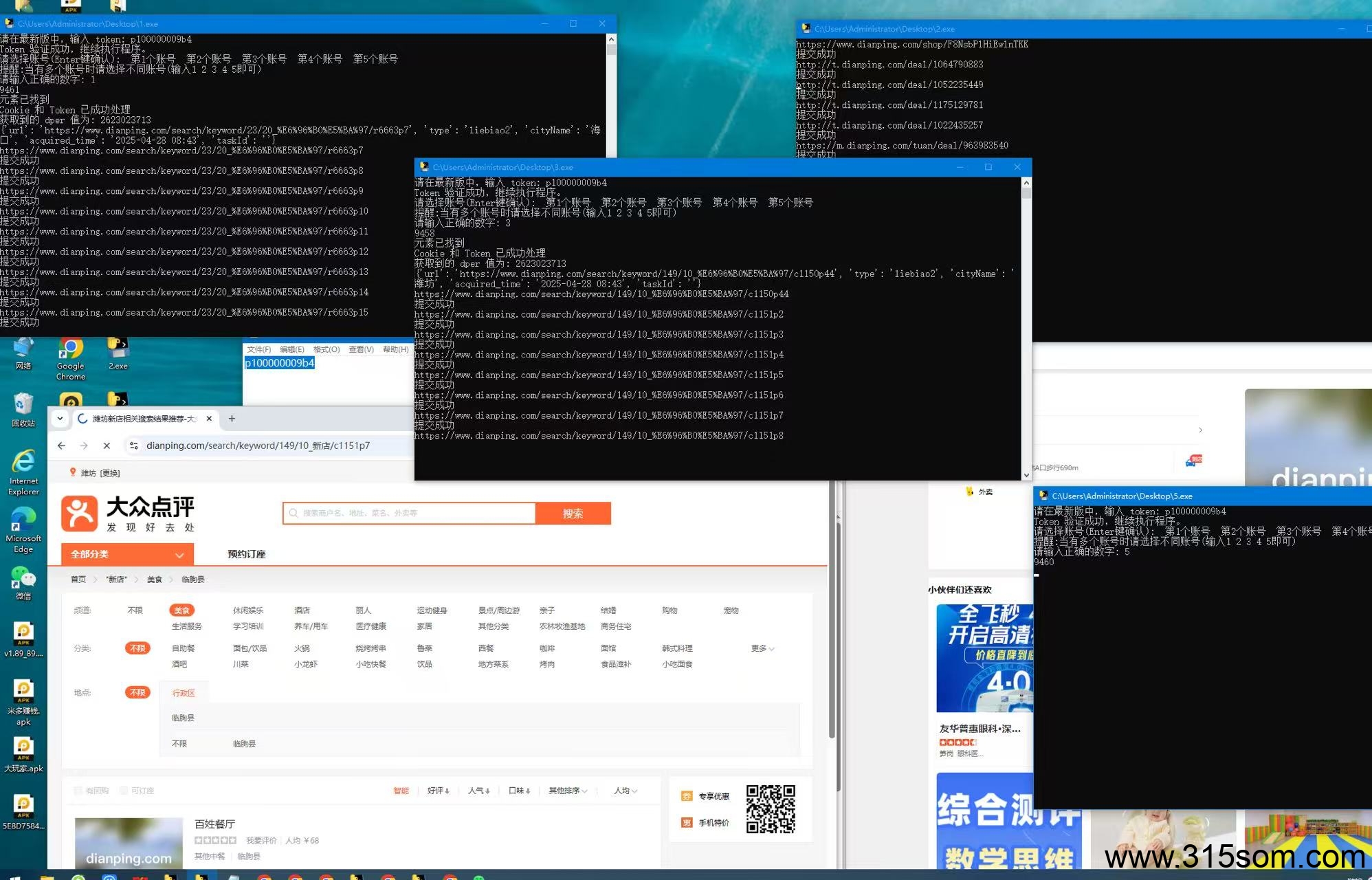This screenshot has height=880, width=1372.
Task: Select 不限 in the 分类 row
Action: (x=137, y=648)
